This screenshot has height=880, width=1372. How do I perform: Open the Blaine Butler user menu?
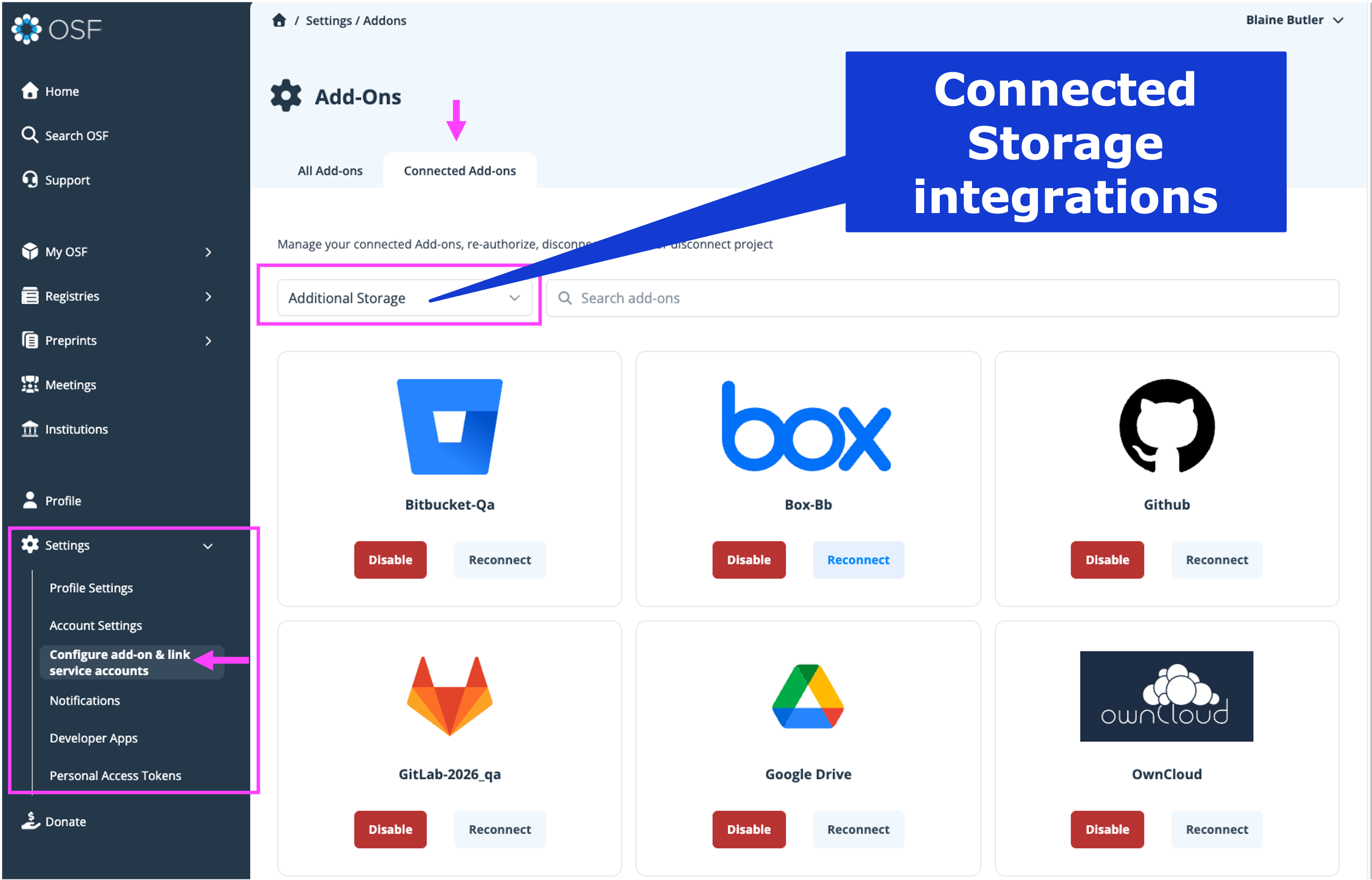1294,20
